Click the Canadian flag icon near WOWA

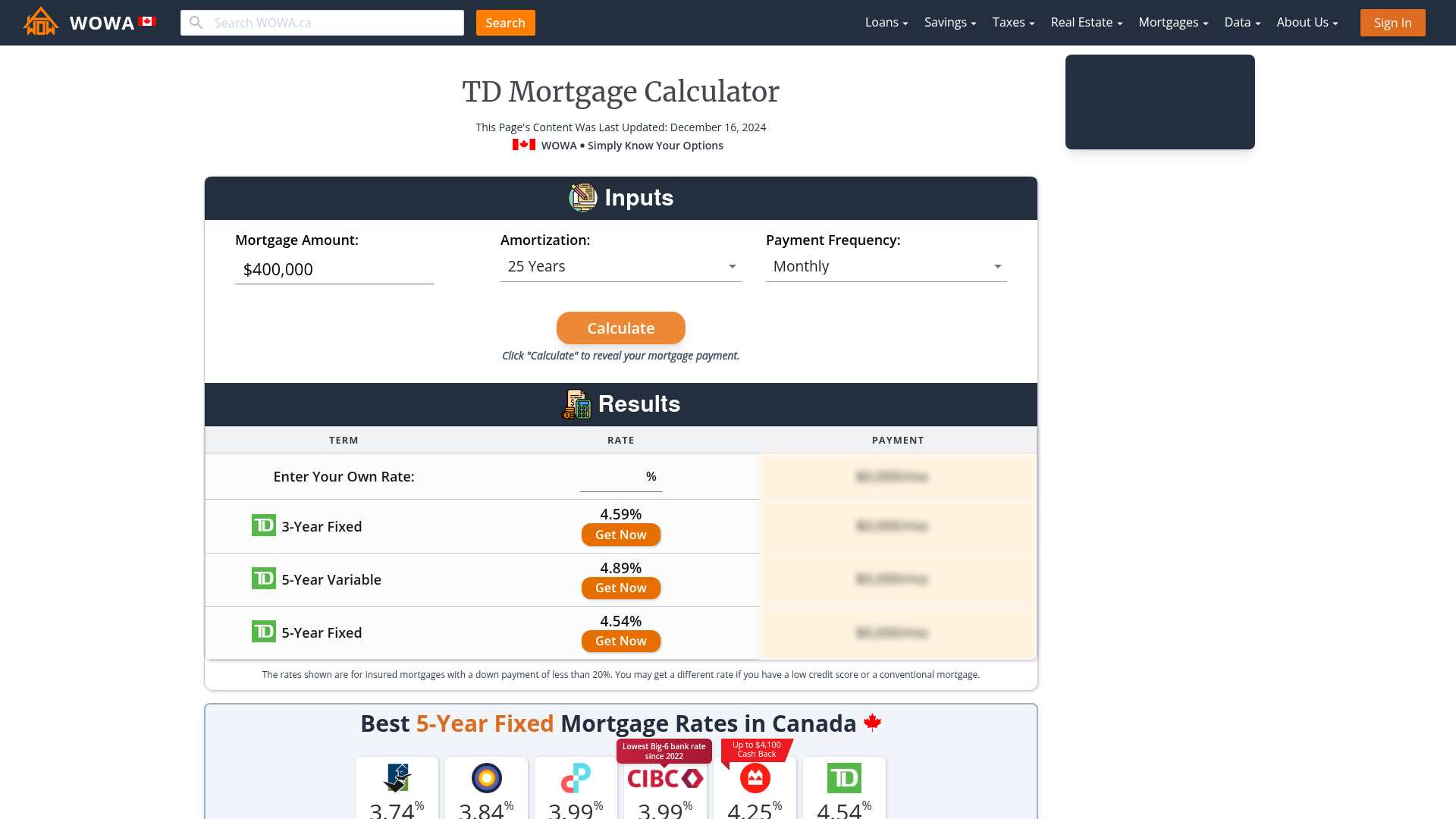point(146,22)
